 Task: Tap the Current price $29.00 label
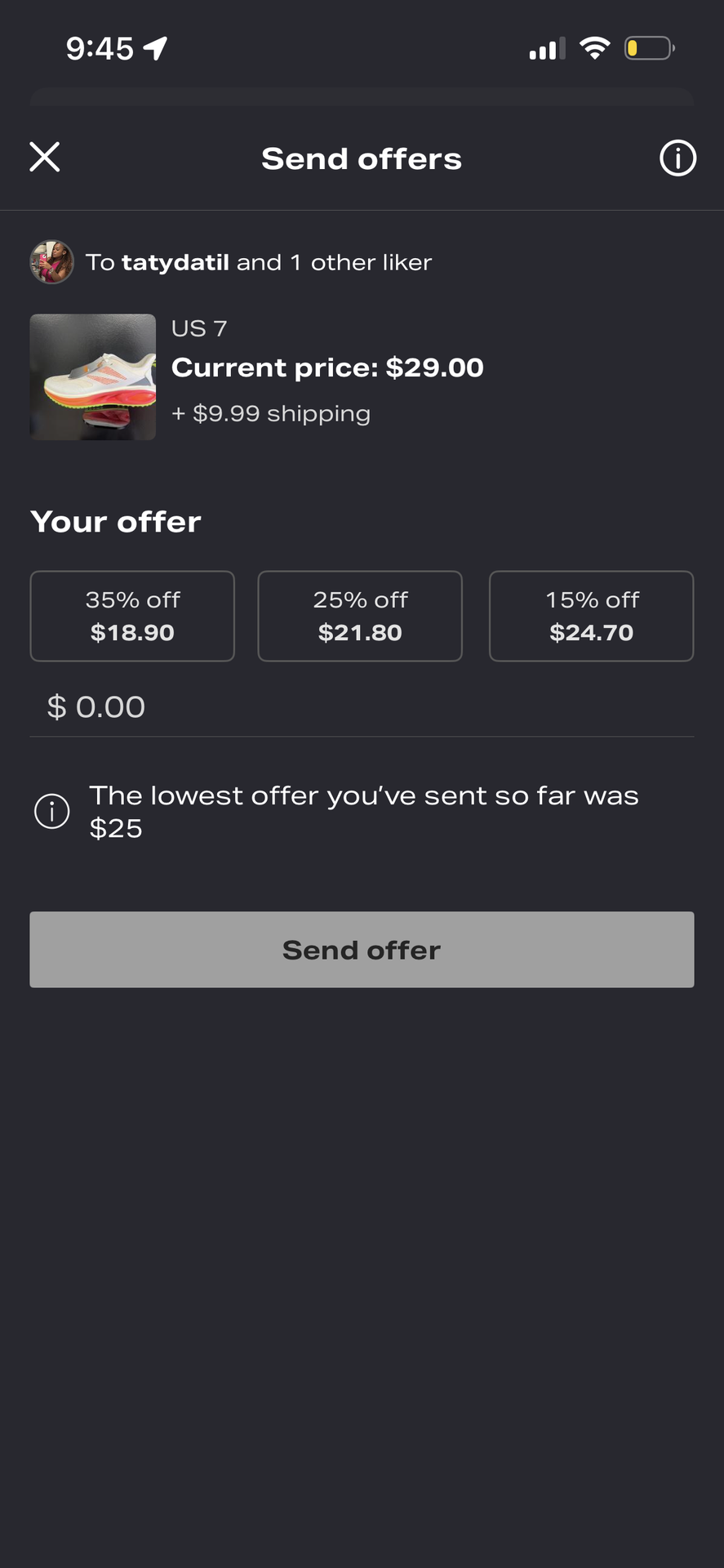[327, 367]
